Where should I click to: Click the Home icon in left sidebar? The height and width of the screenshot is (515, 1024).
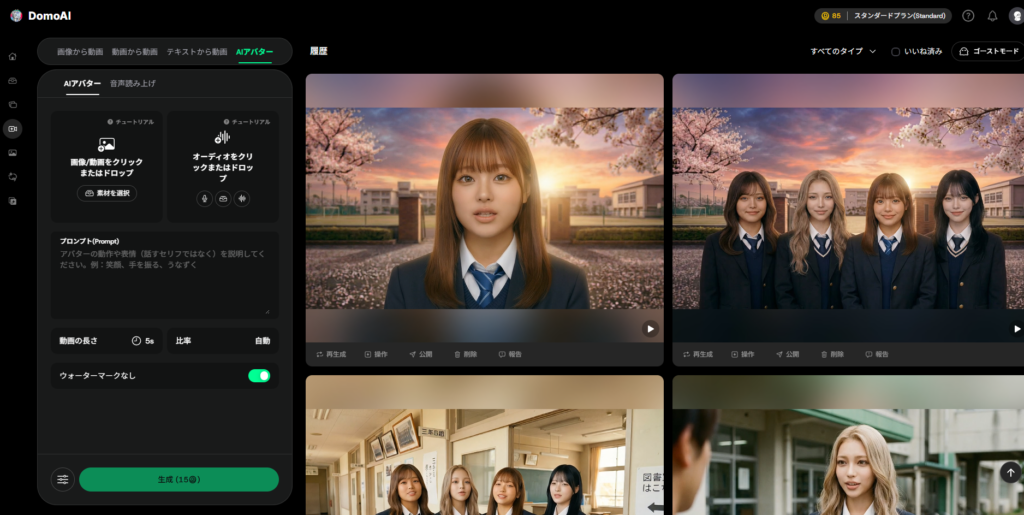click(12, 56)
